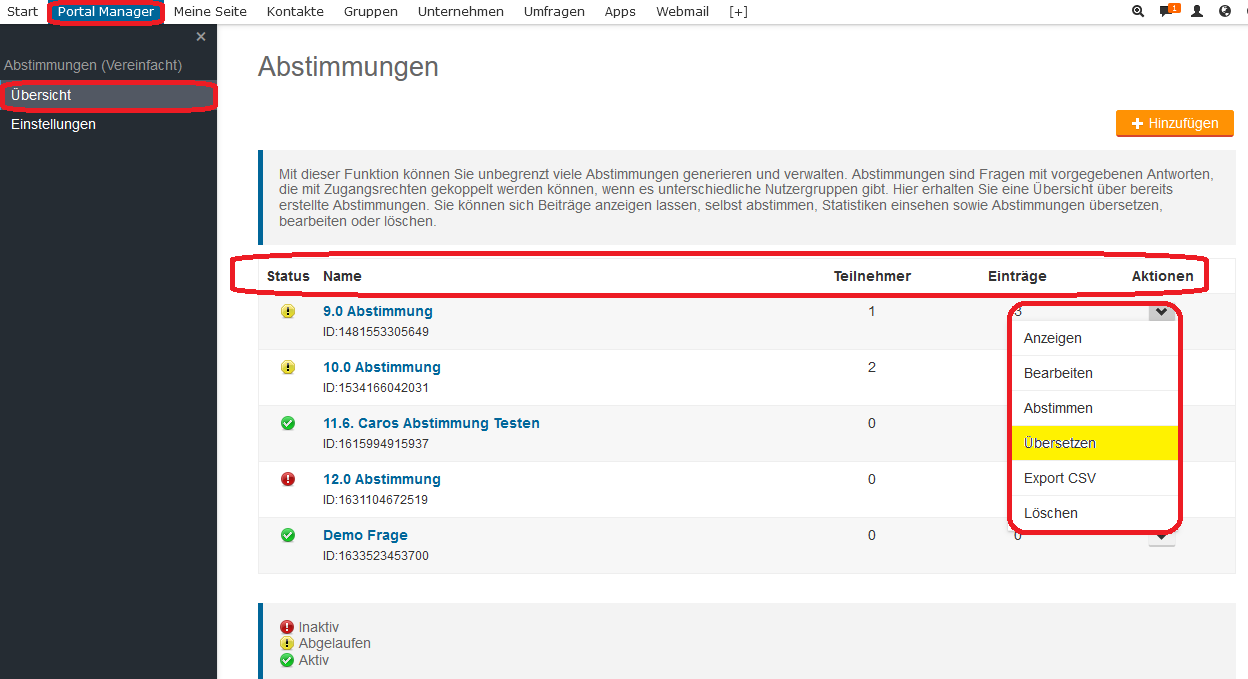Open 11.6. Caros Abstimmung Testen link
Screen dimensions: 1248x679
(431, 424)
